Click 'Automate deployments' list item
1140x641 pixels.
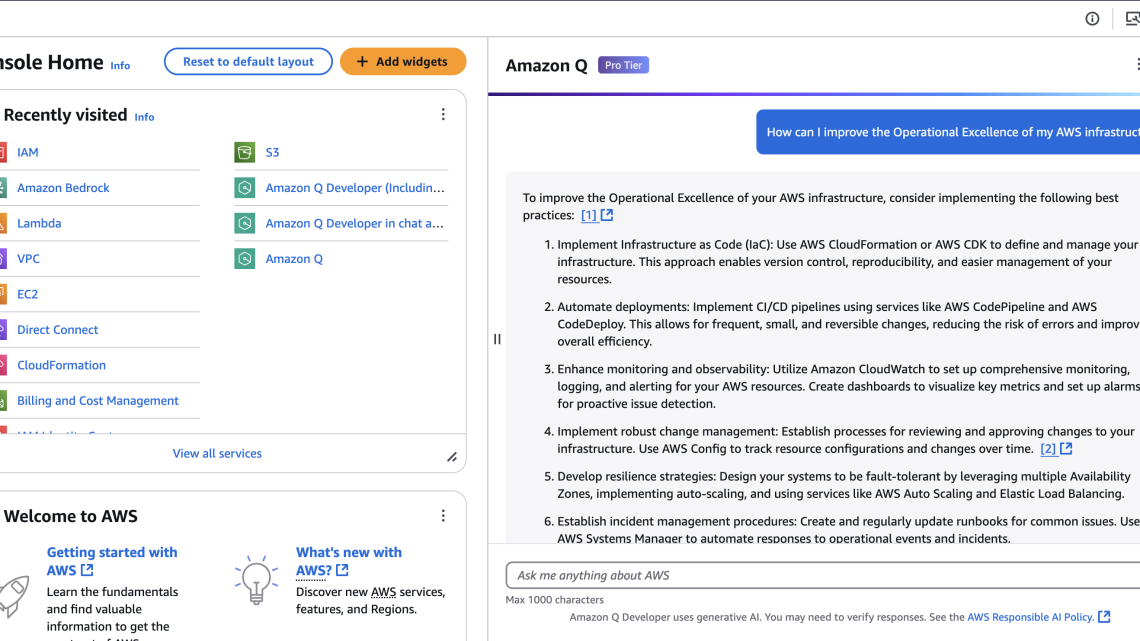tap(848, 324)
